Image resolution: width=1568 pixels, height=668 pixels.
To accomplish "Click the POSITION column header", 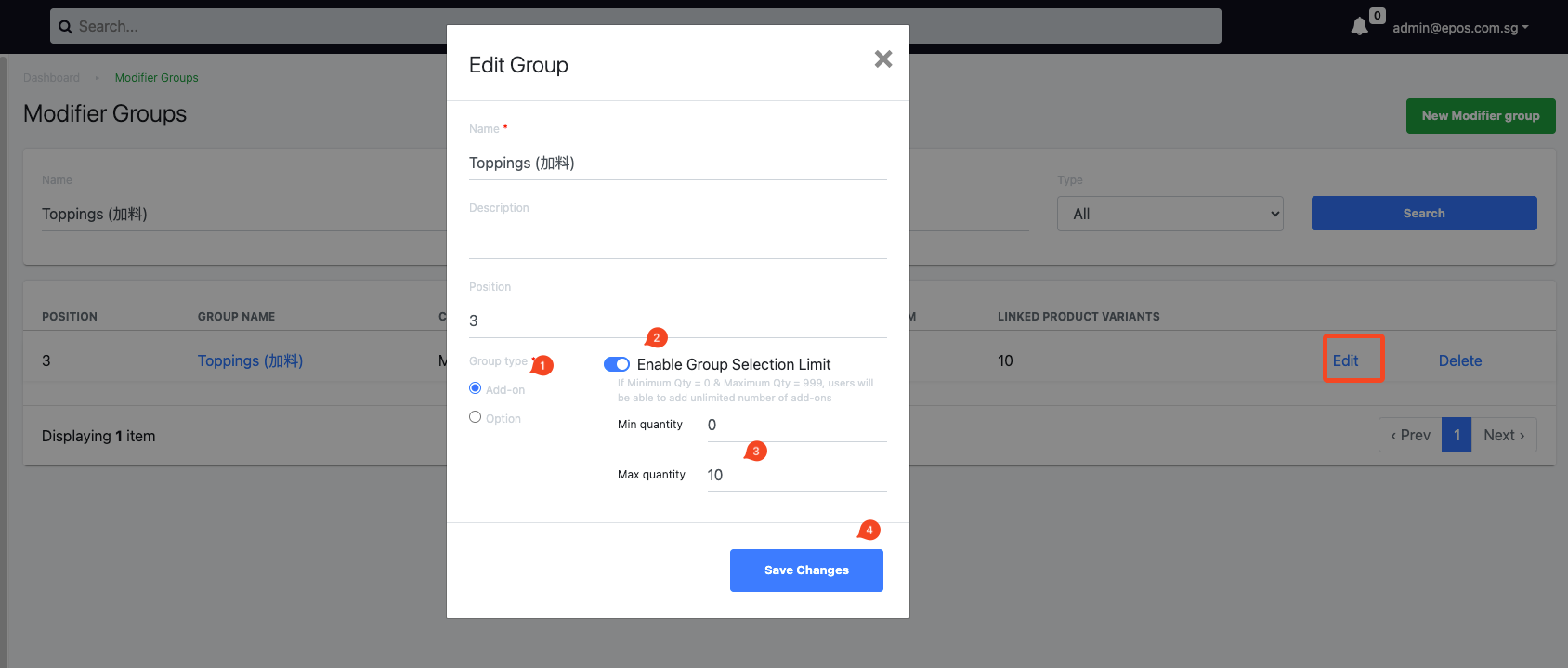I will 70,317.
